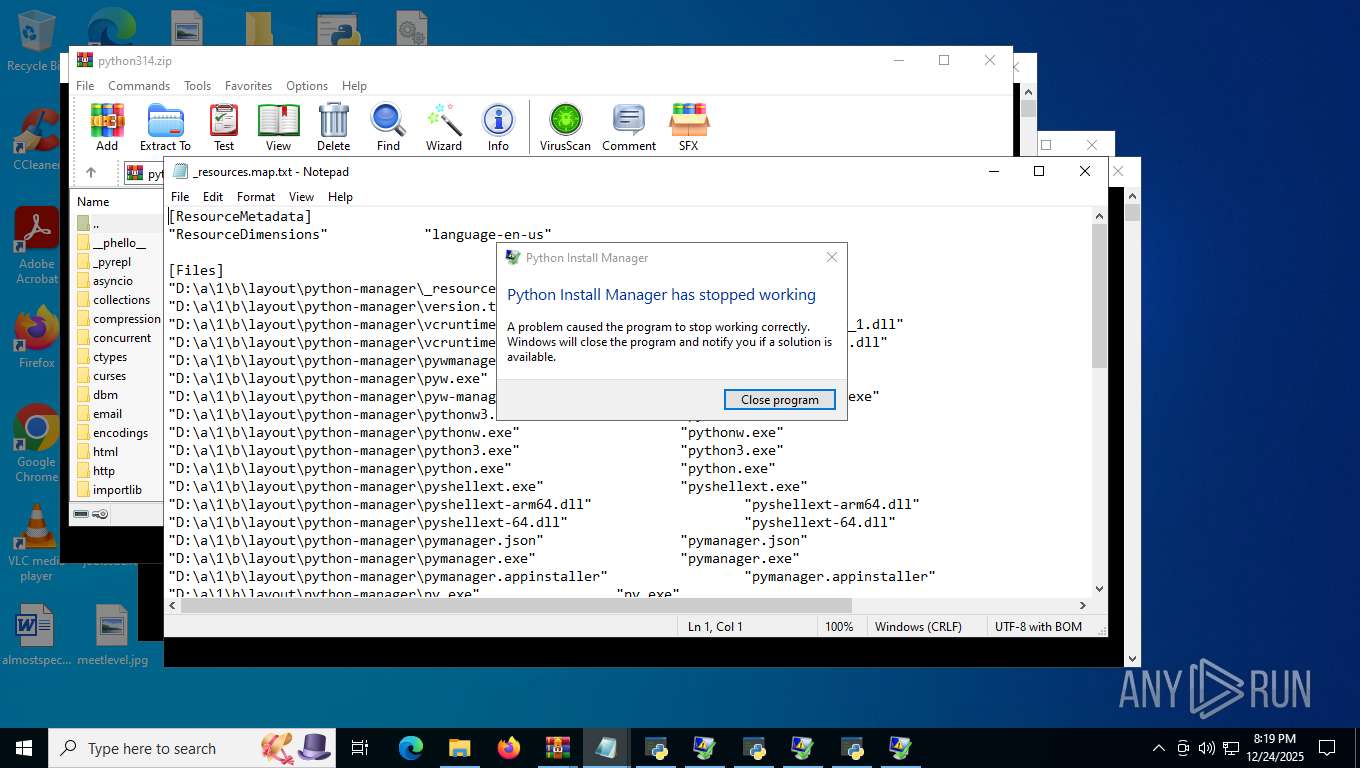Select the email folder in WinRAR
Screen dimensions: 1360x768
(107, 414)
